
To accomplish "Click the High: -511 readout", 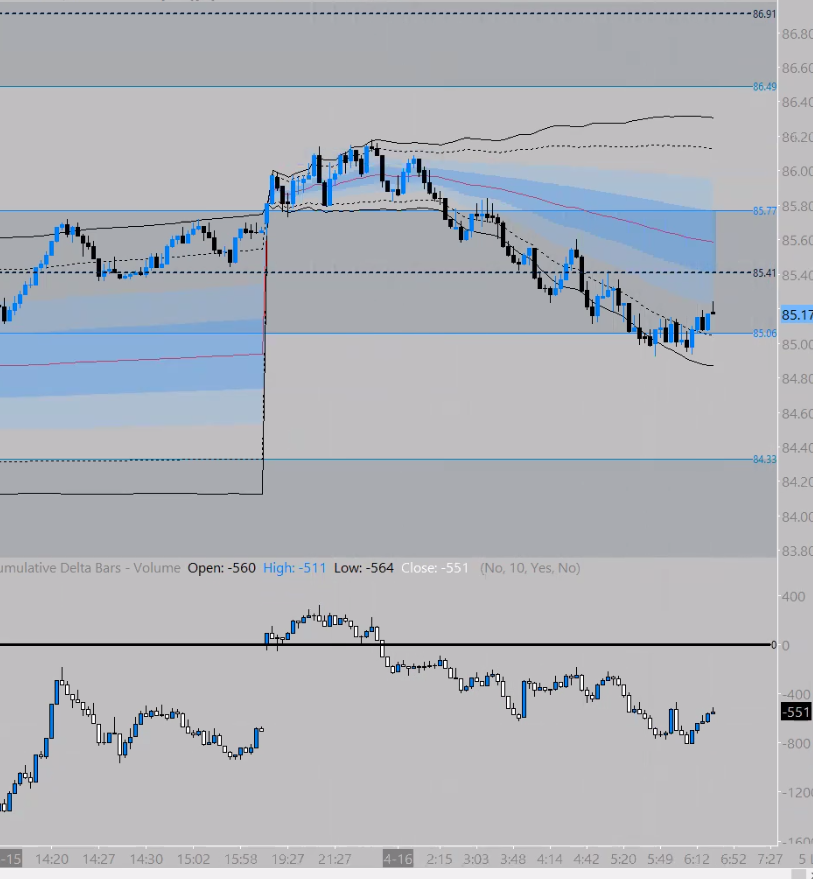I will point(294,568).
